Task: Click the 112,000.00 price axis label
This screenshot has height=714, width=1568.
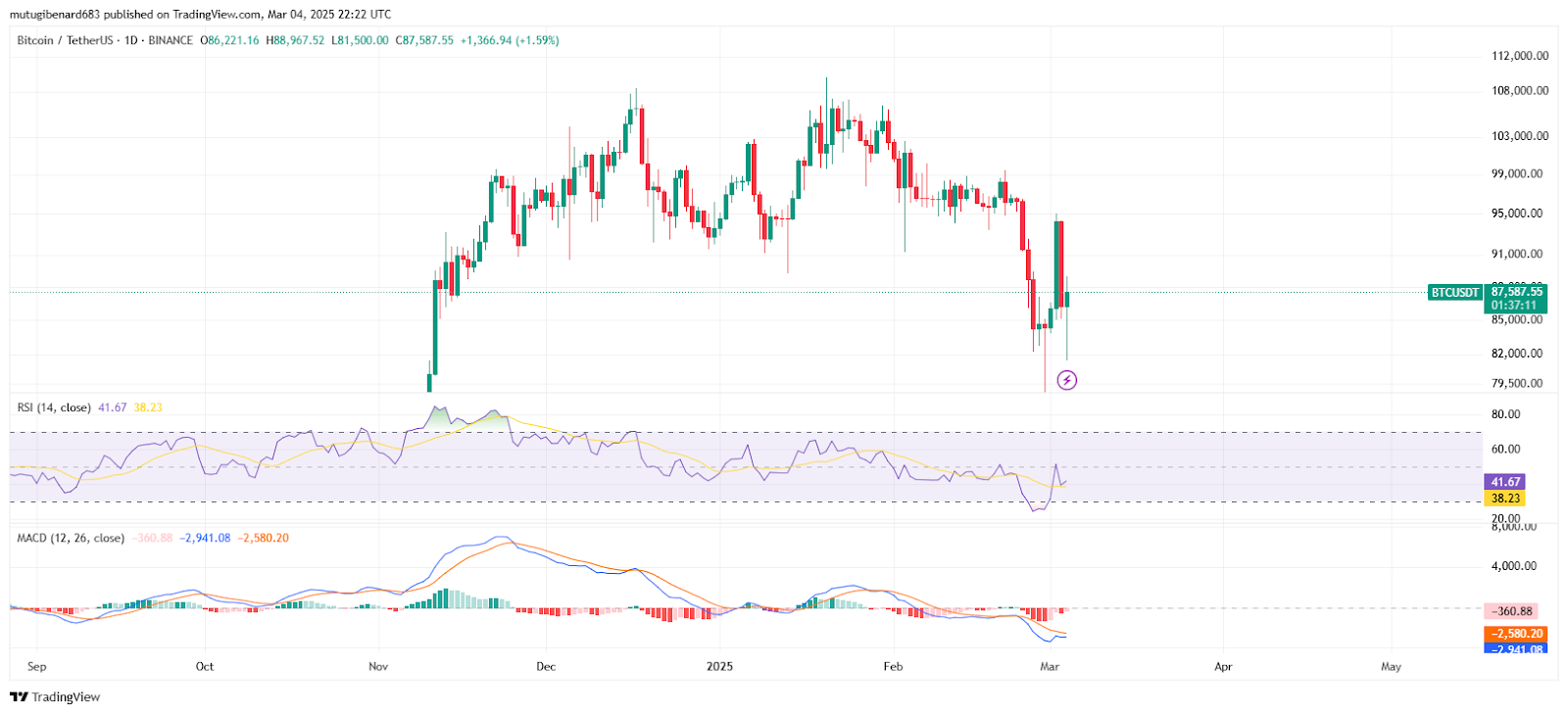Action: tap(1520, 56)
